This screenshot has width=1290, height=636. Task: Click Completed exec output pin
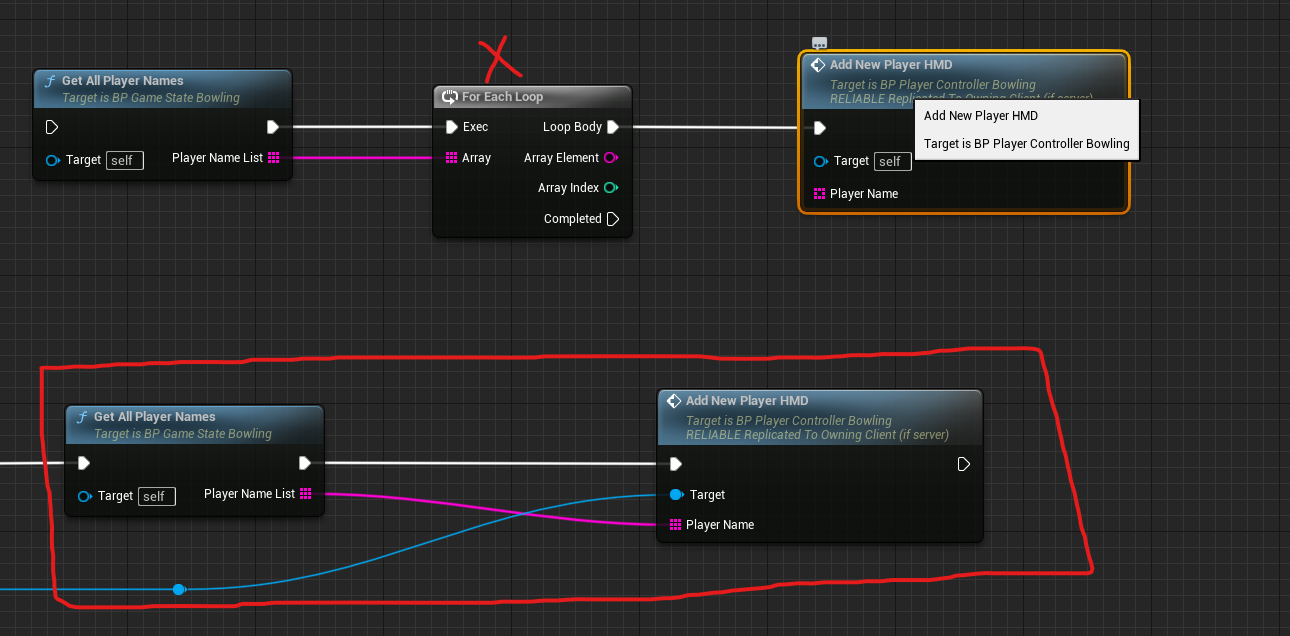pos(613,219)
